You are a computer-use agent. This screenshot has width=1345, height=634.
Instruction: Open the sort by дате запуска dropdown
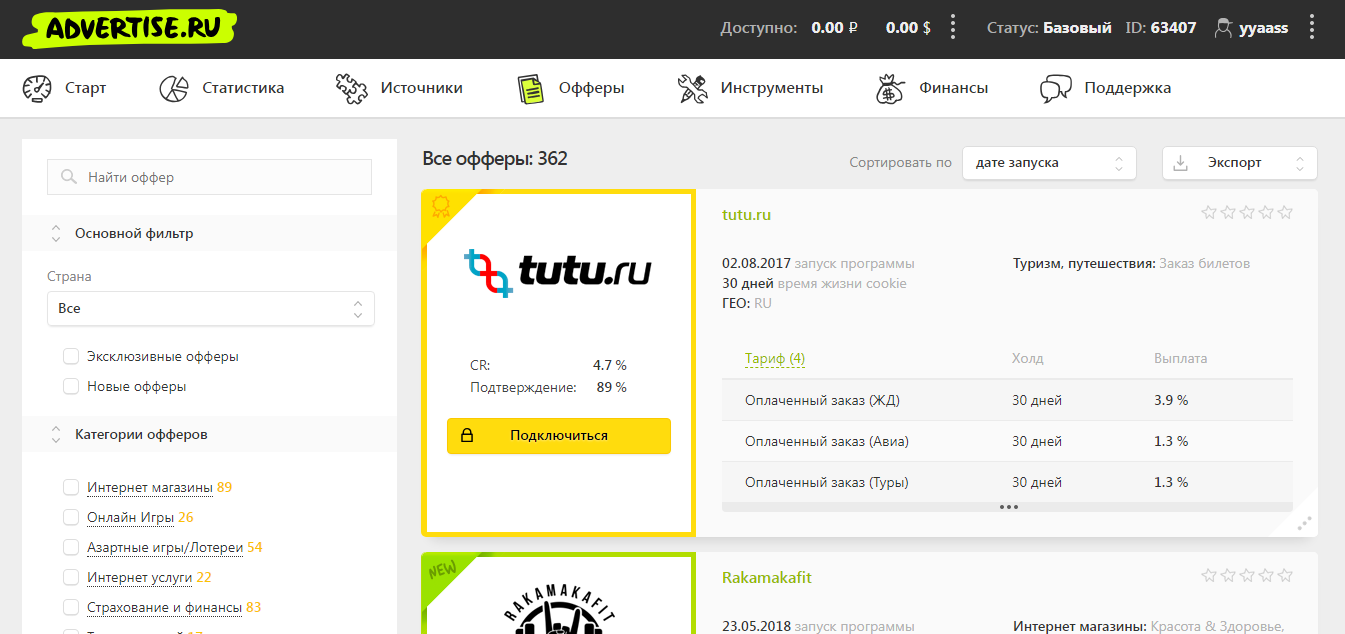point(1049,163)
